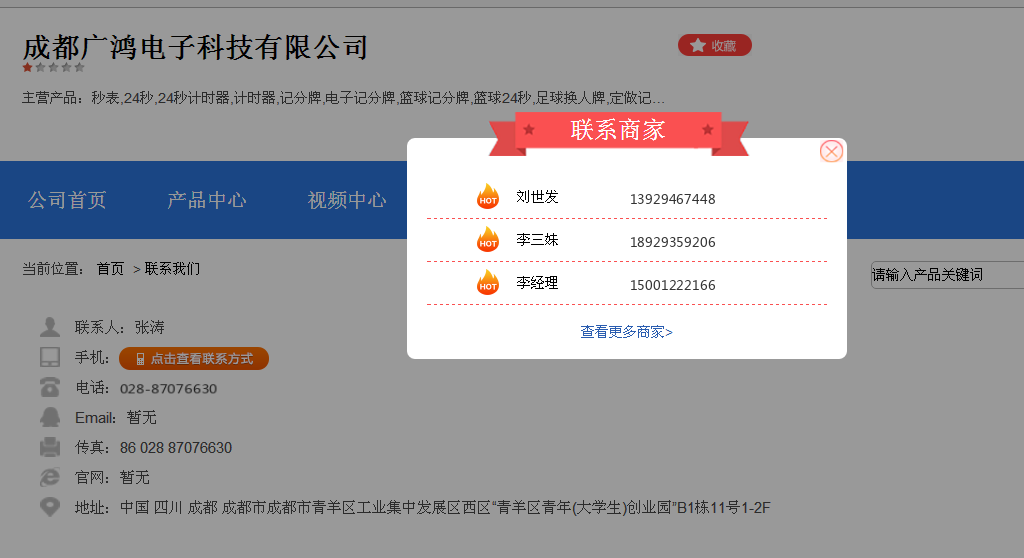The height and width of the screenshot is (558, 1024).
Task: Click the HOT flame icon beside 李经理
Action: pos(488,282)
